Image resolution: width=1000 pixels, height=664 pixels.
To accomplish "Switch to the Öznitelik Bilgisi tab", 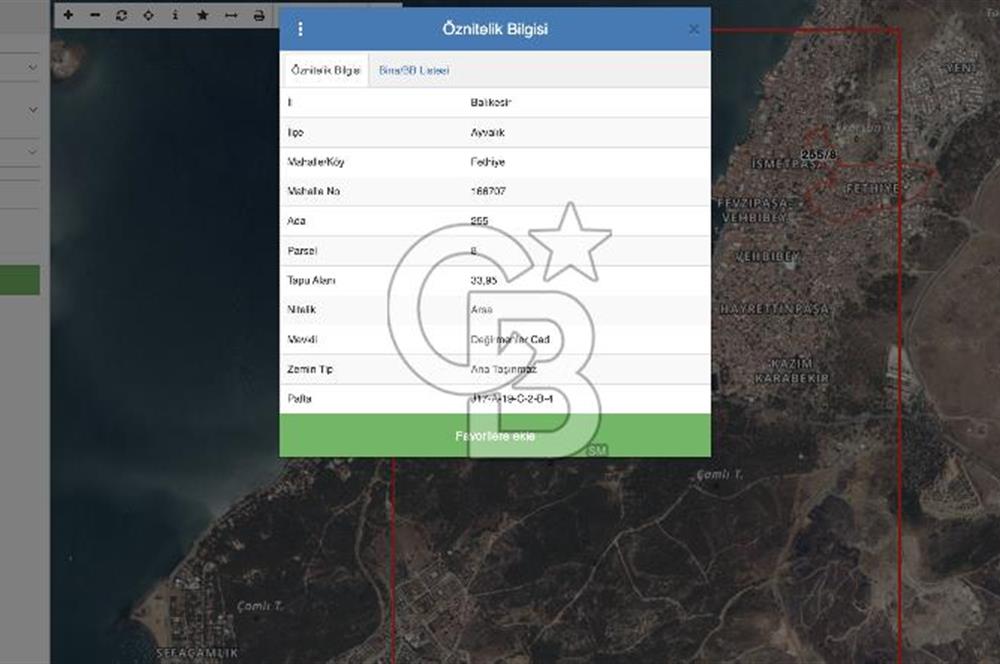I will pyautogui.click(x=325, y=70).
